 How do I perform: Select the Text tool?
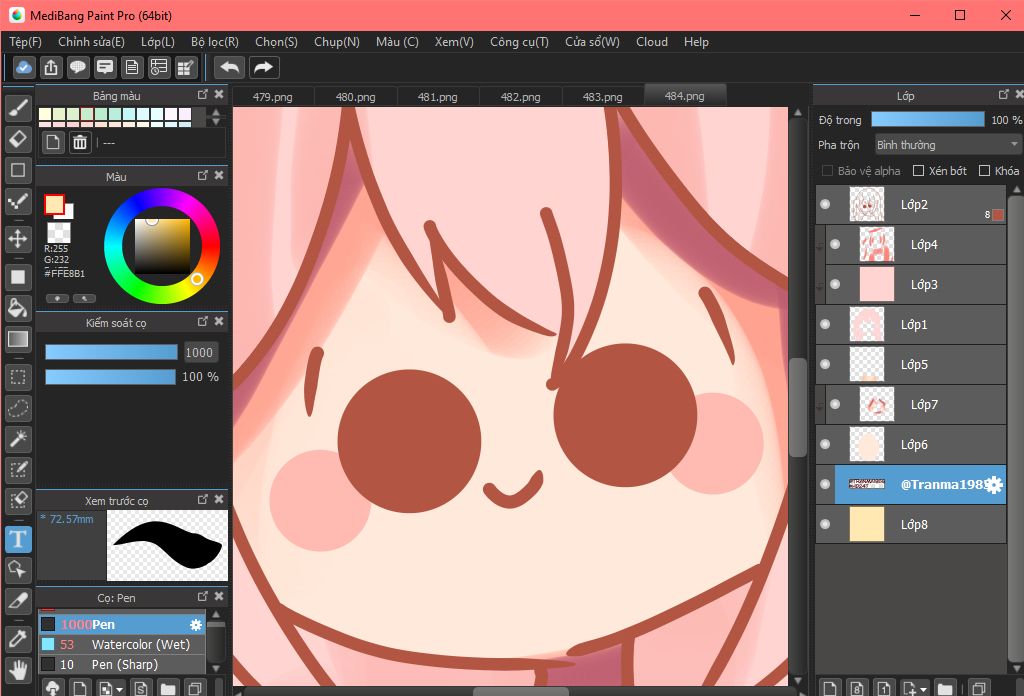18,539
